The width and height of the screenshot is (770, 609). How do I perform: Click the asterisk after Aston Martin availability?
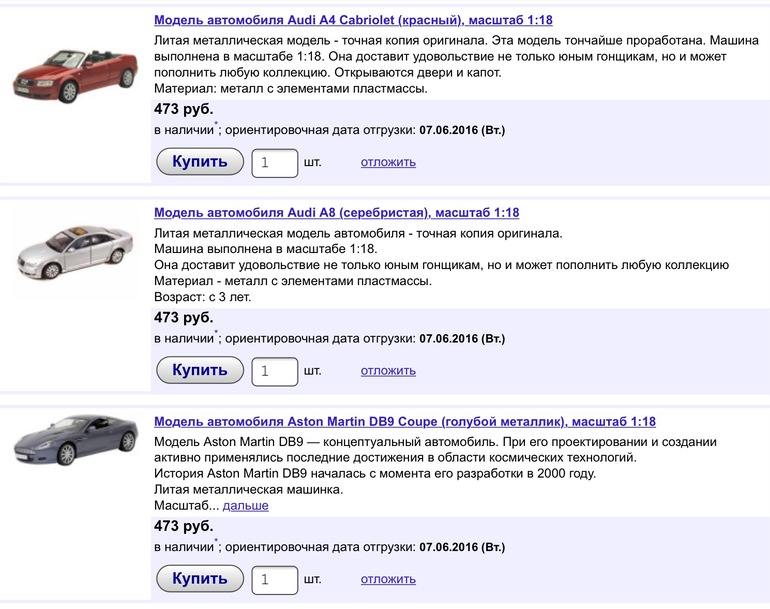point(216,542)
